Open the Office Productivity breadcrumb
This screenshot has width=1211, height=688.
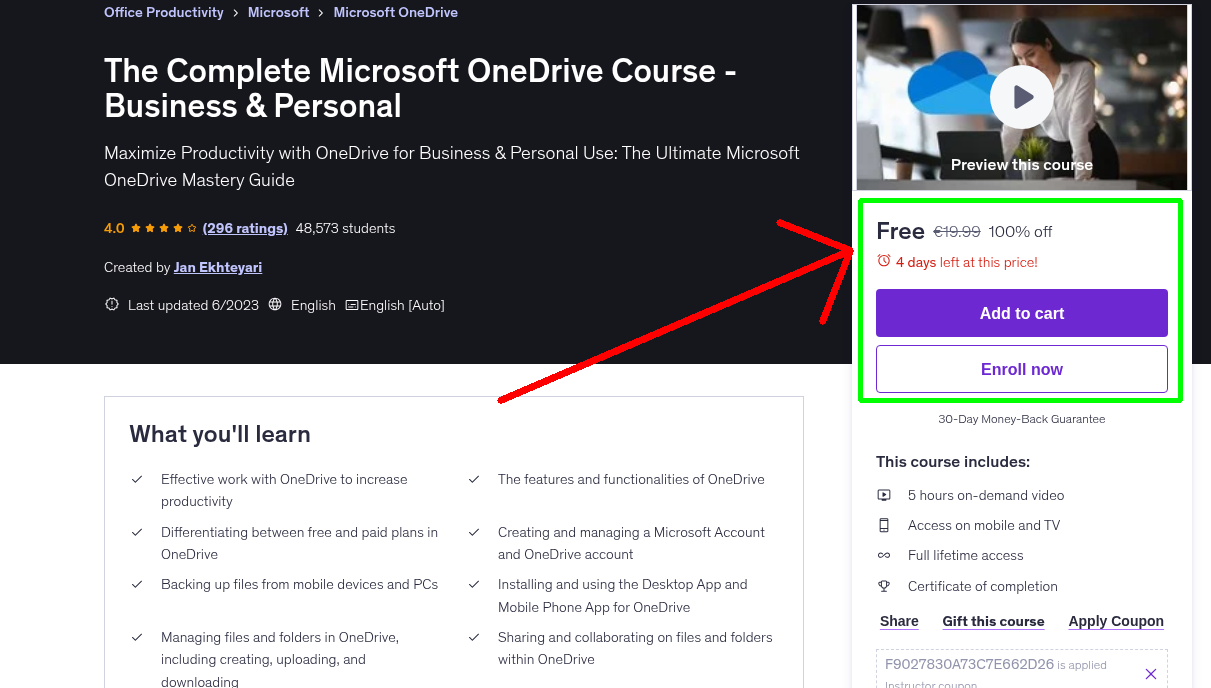[x=164, y=13]
